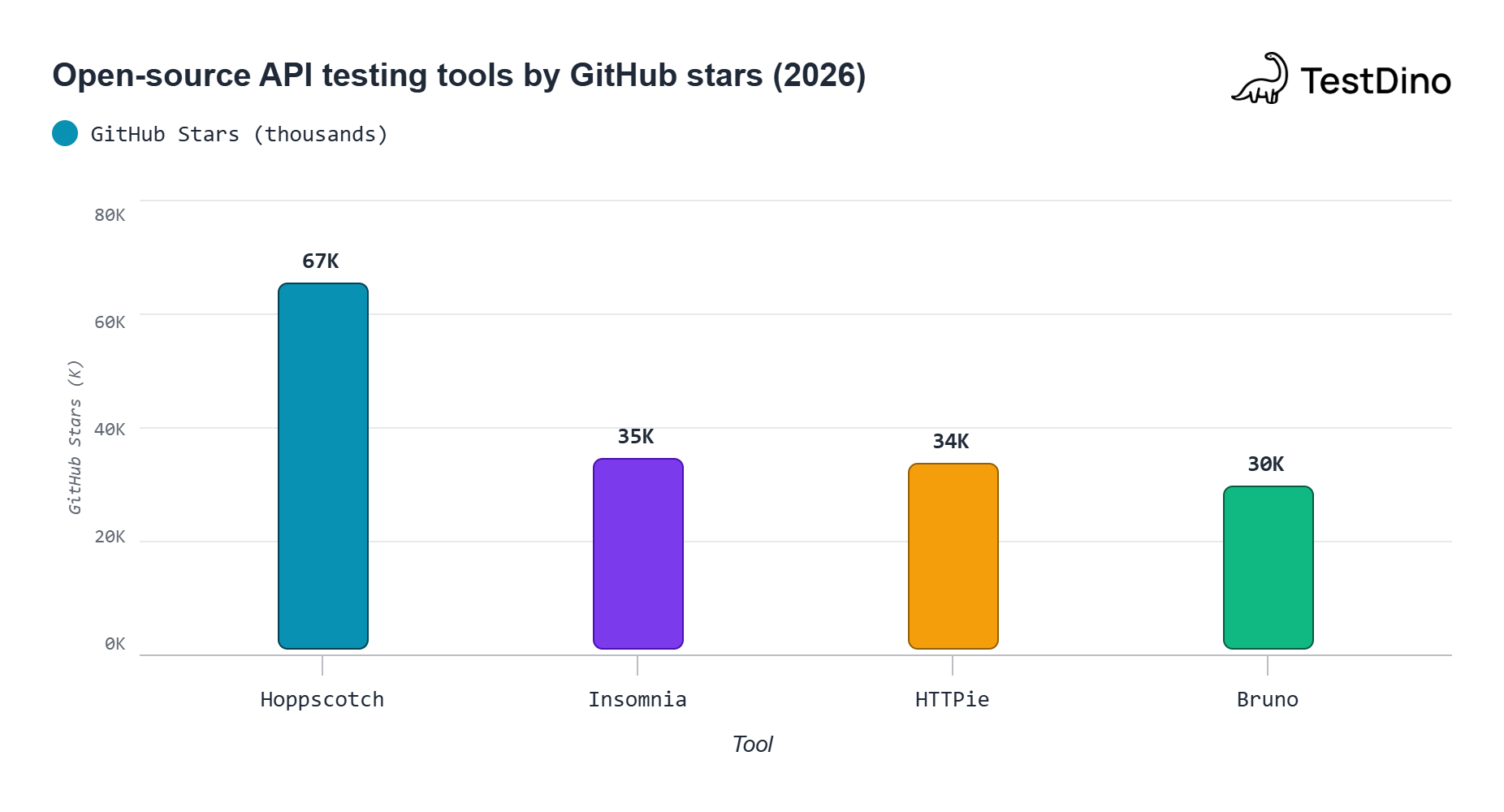1504x812 pixels.
Task: Toggle the GitHub Stars (thousands) legend label
Action: (240, 134)
